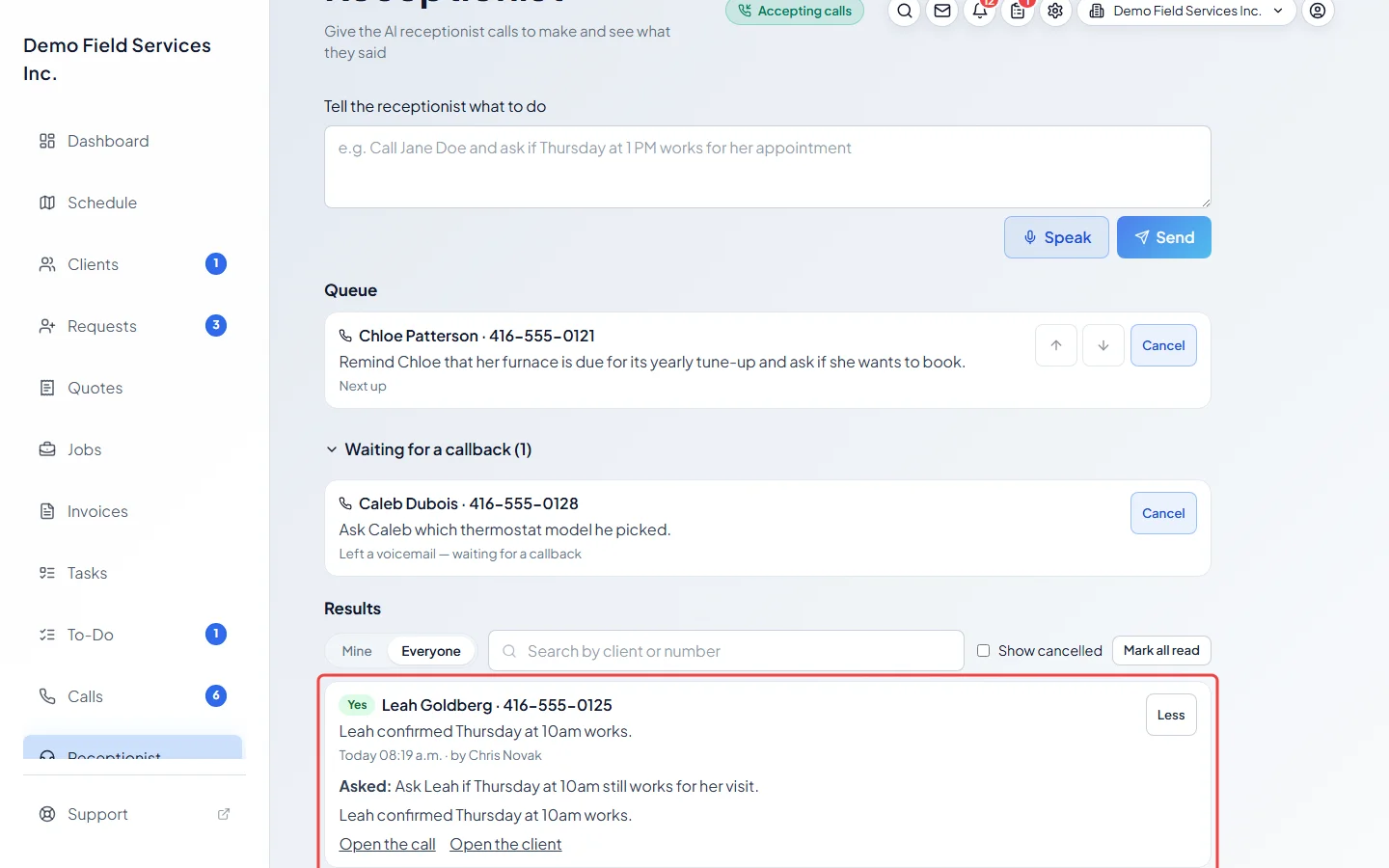Follow the 'Open the client' link
1389x868 pixels.
point(505,844)
